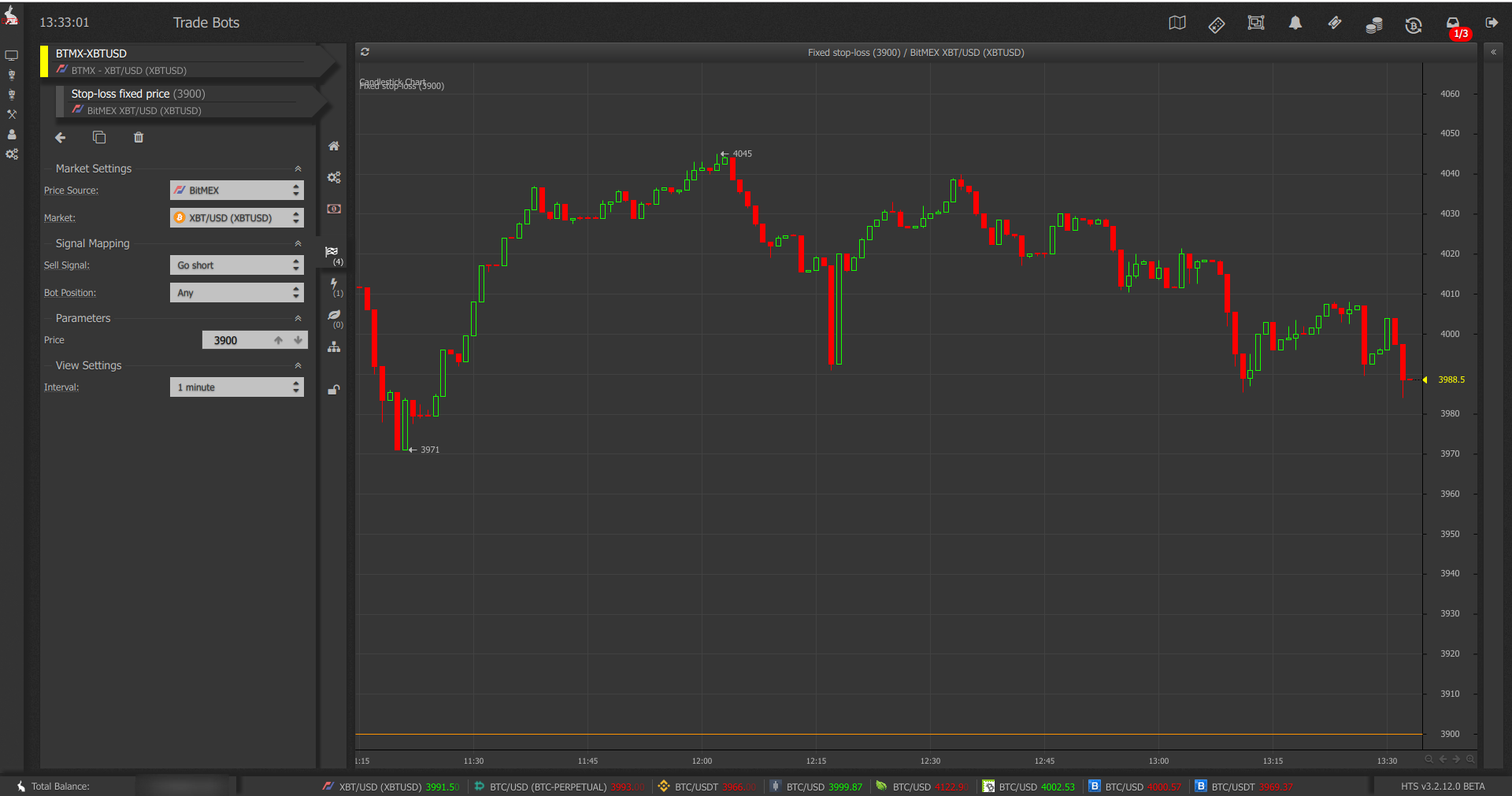The height and width of the screenshot is (796, 1512).
Task: Click the chart scroll right arrow
Action: point(1456,760)
